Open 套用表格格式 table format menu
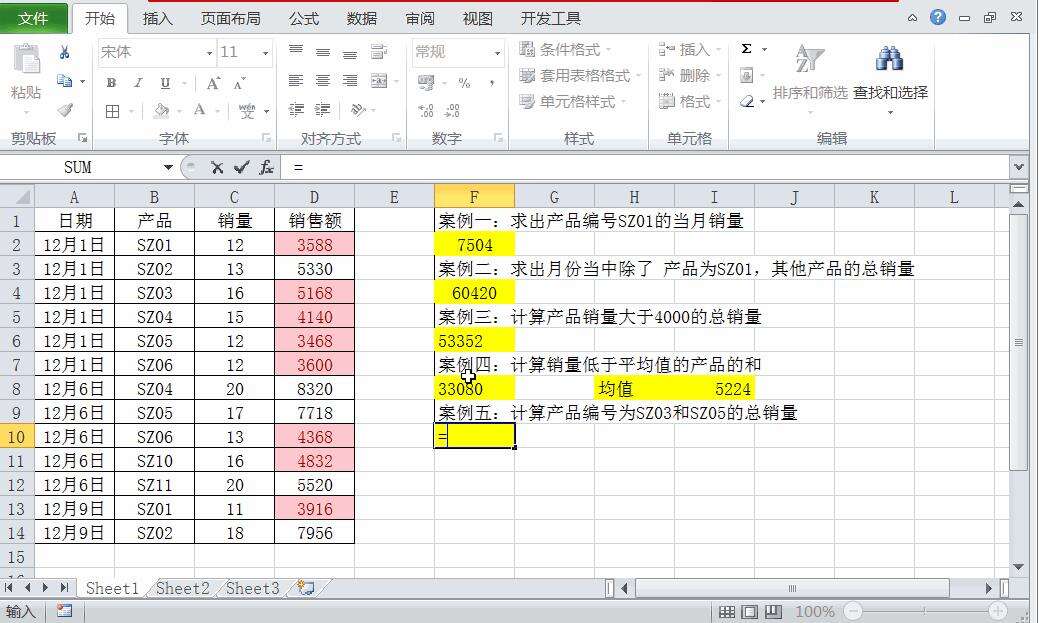 tap(579, 76)
